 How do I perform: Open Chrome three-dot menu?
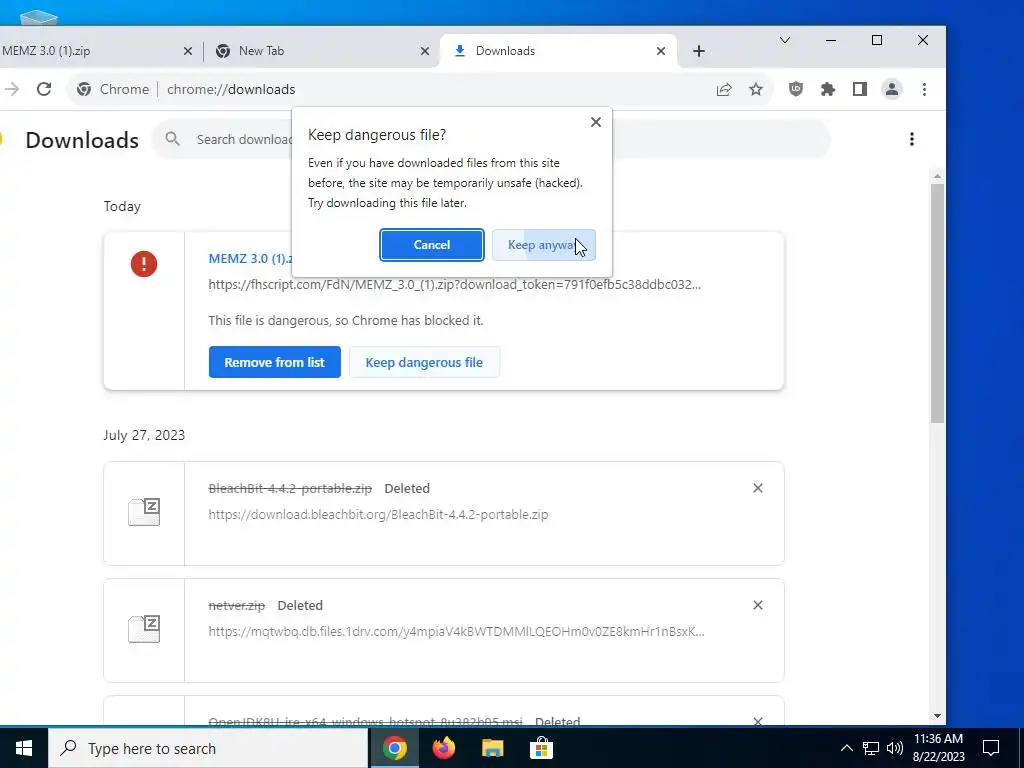[924, 89]
